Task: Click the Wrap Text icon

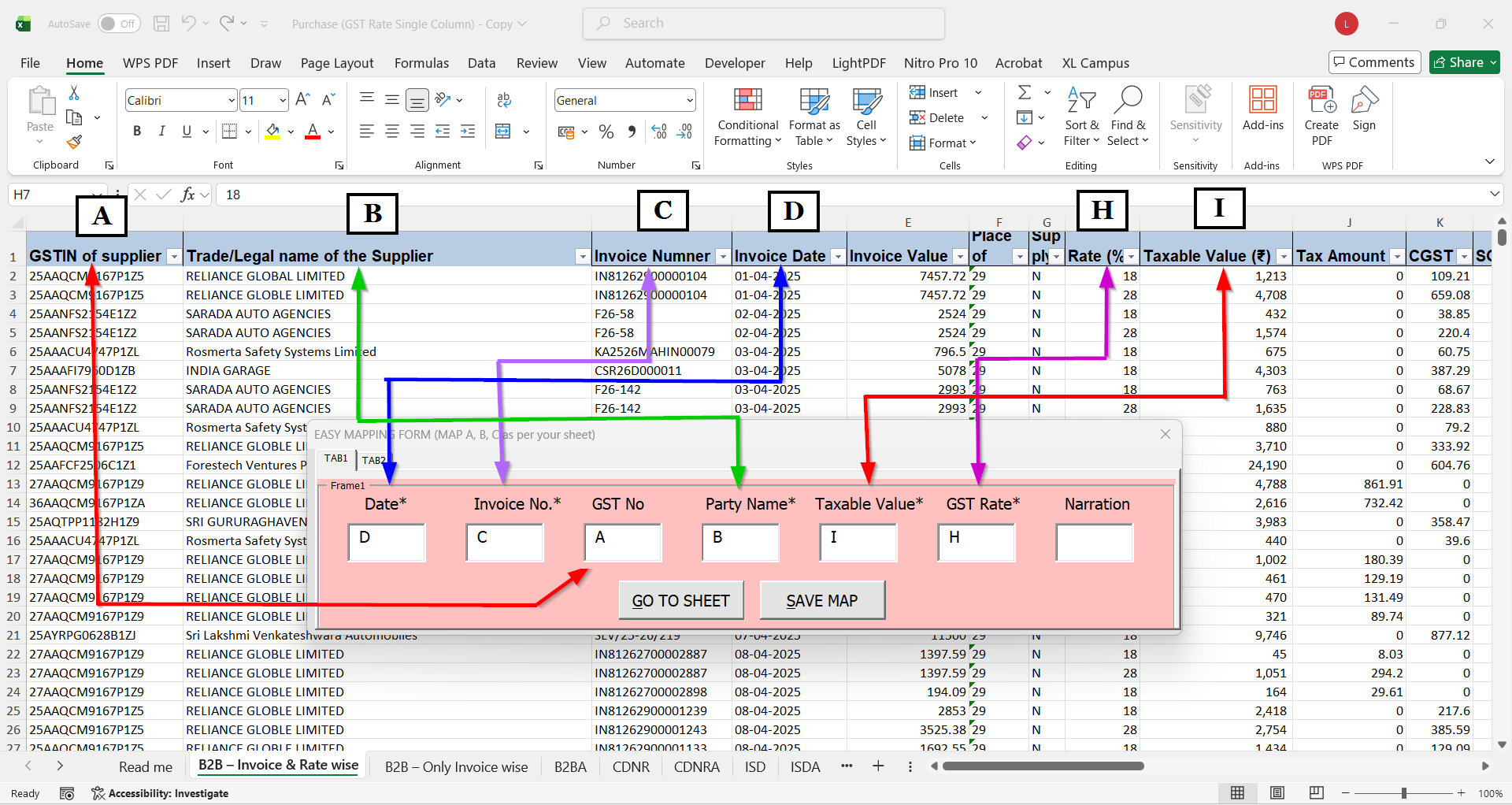Action: [504, 99]
